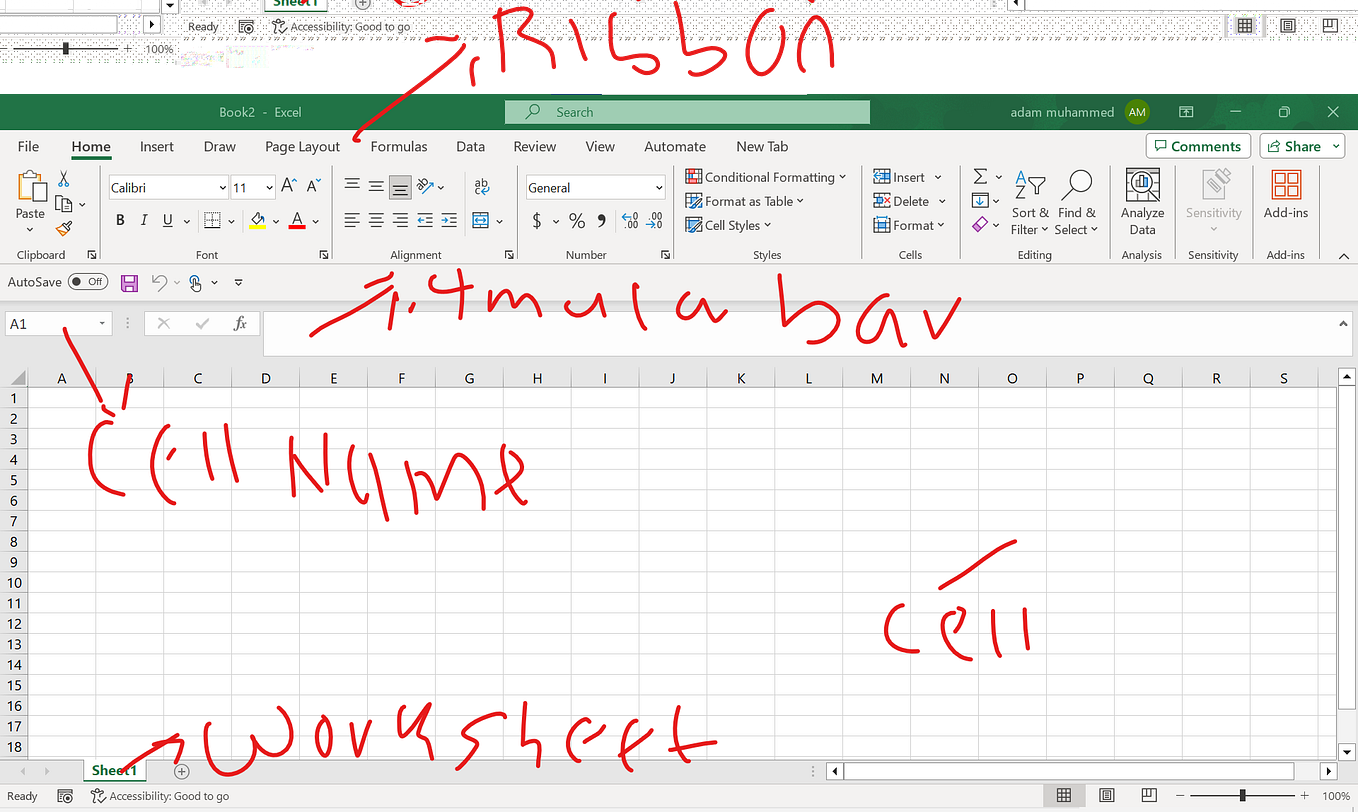Select the Format Painter icon
Image resolution: width=1358 pixels, height=812 pixels.
click(x=62, y=229)
